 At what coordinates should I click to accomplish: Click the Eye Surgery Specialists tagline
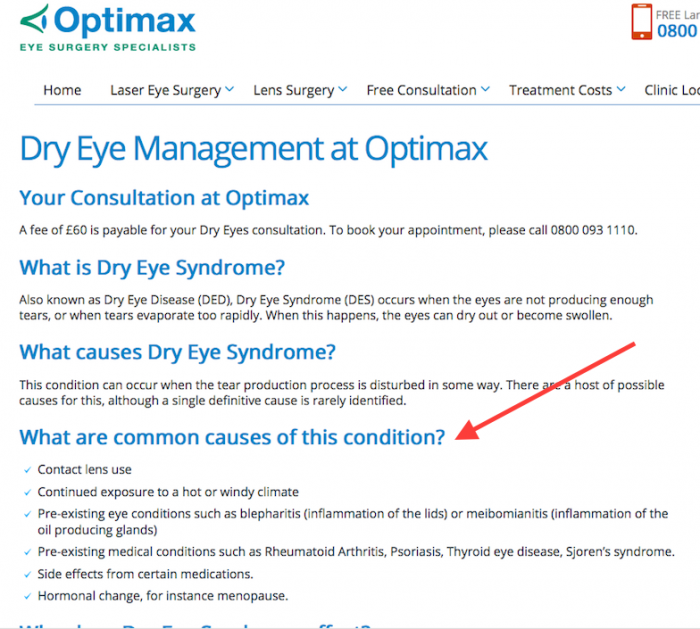tap(108, 47)
